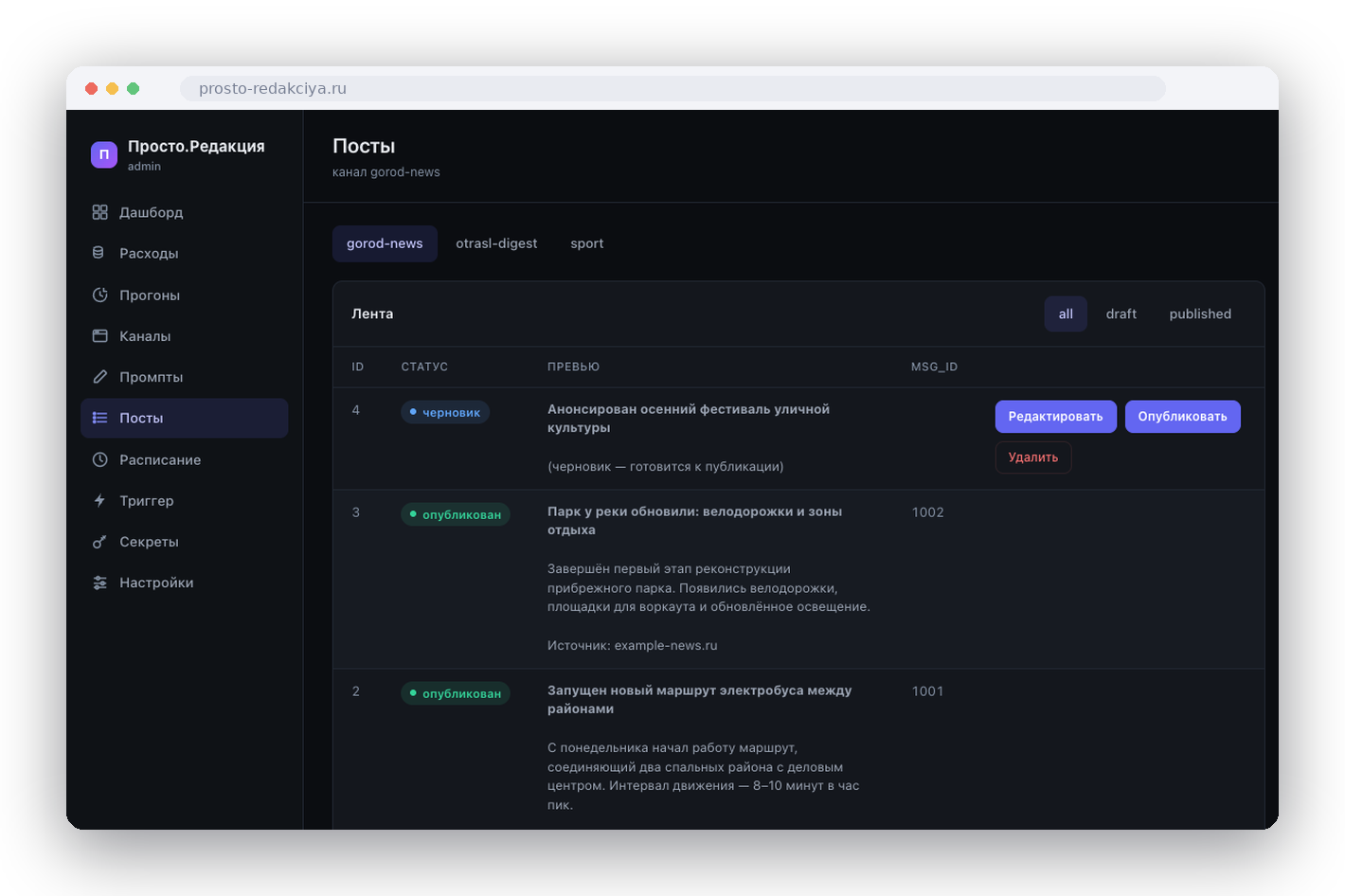
Task: Click the MSG_ID column header
Action: click(935, 367)
